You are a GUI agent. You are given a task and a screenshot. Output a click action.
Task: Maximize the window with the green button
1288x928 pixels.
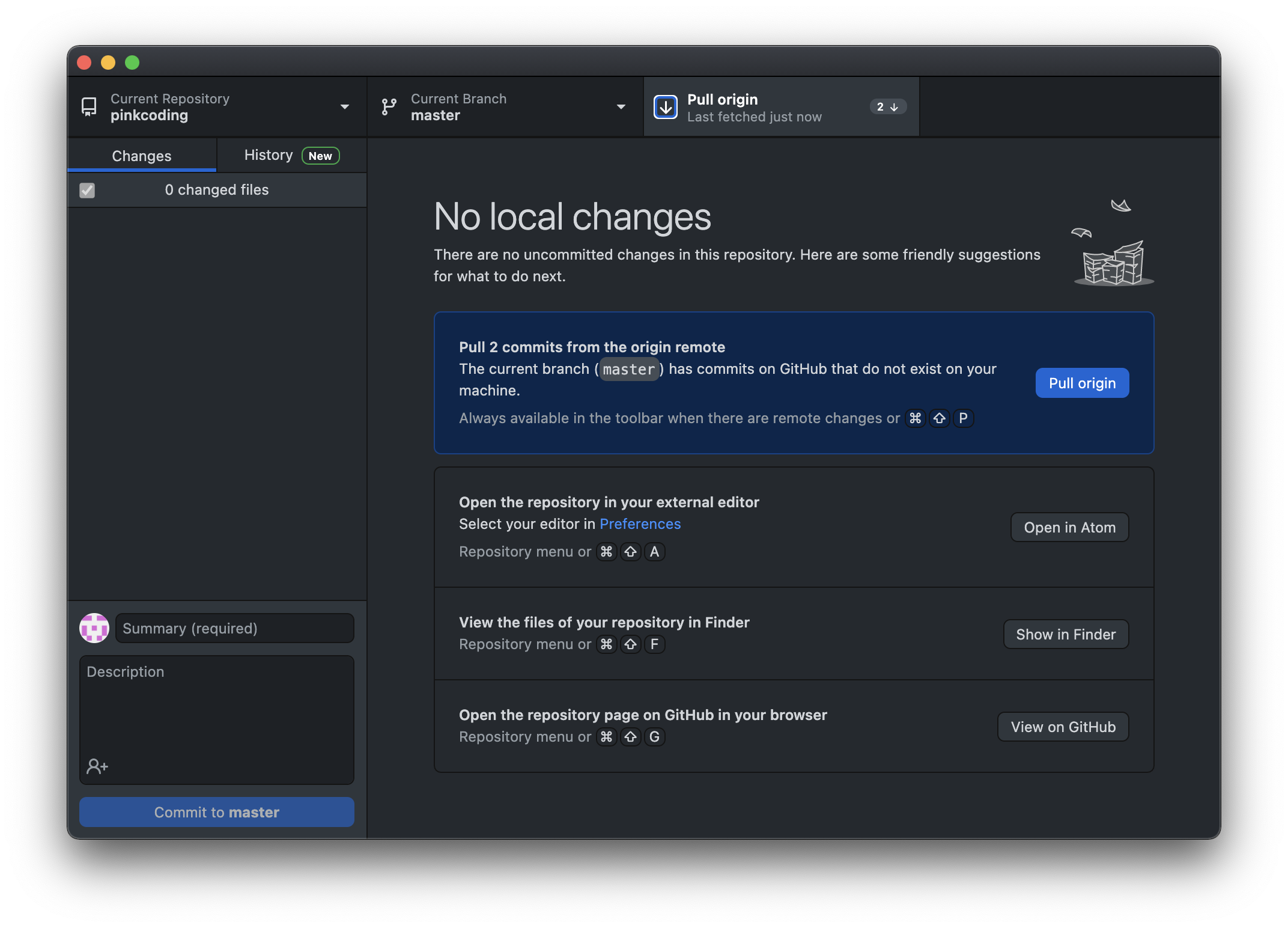coord(132,63)
